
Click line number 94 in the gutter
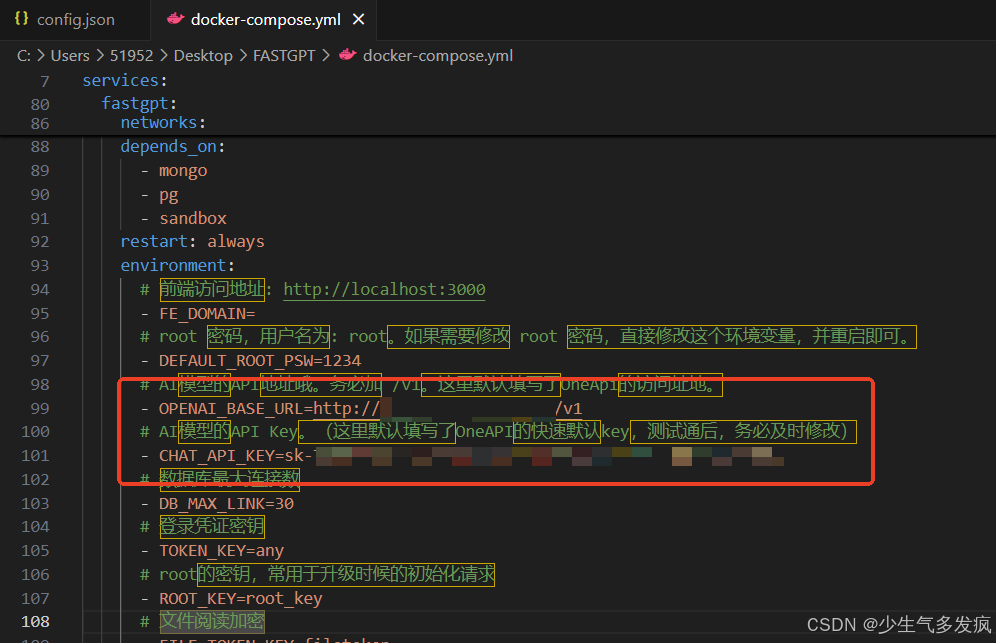[39, 290]
